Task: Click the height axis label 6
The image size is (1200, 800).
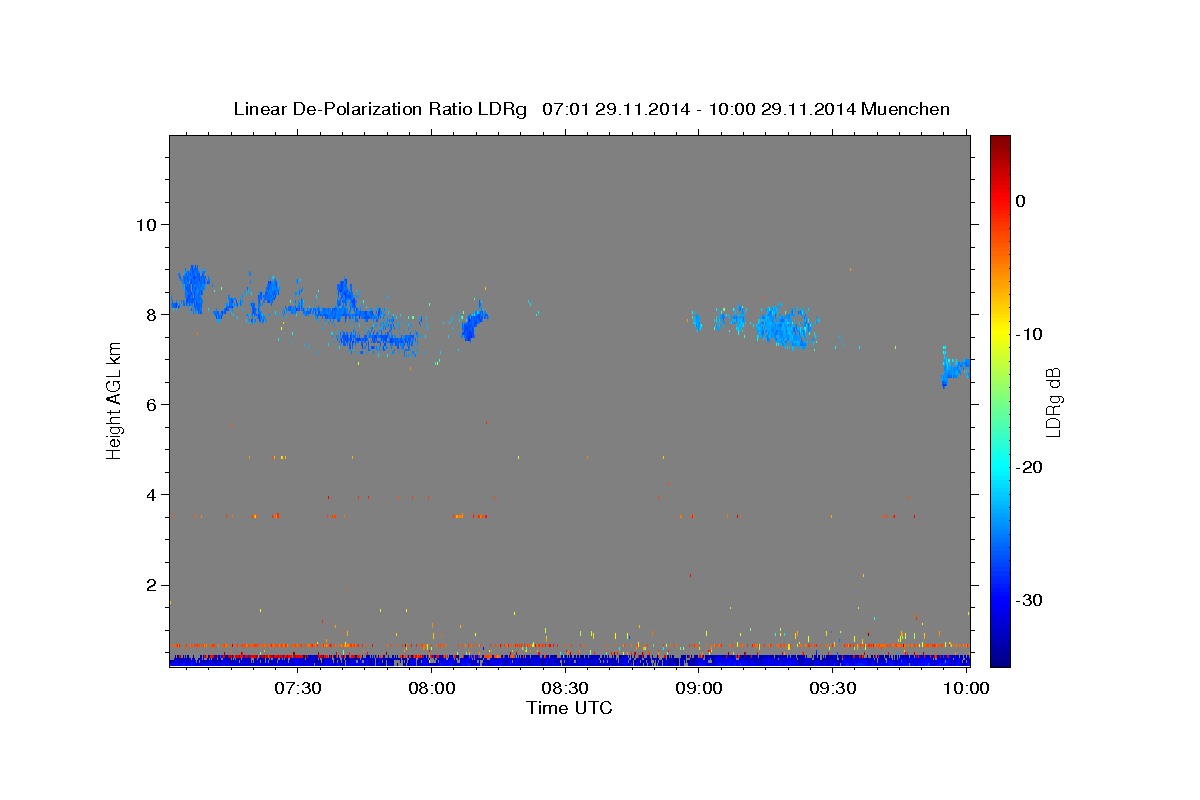Action: pyautogui.click(x=151, y=404)
